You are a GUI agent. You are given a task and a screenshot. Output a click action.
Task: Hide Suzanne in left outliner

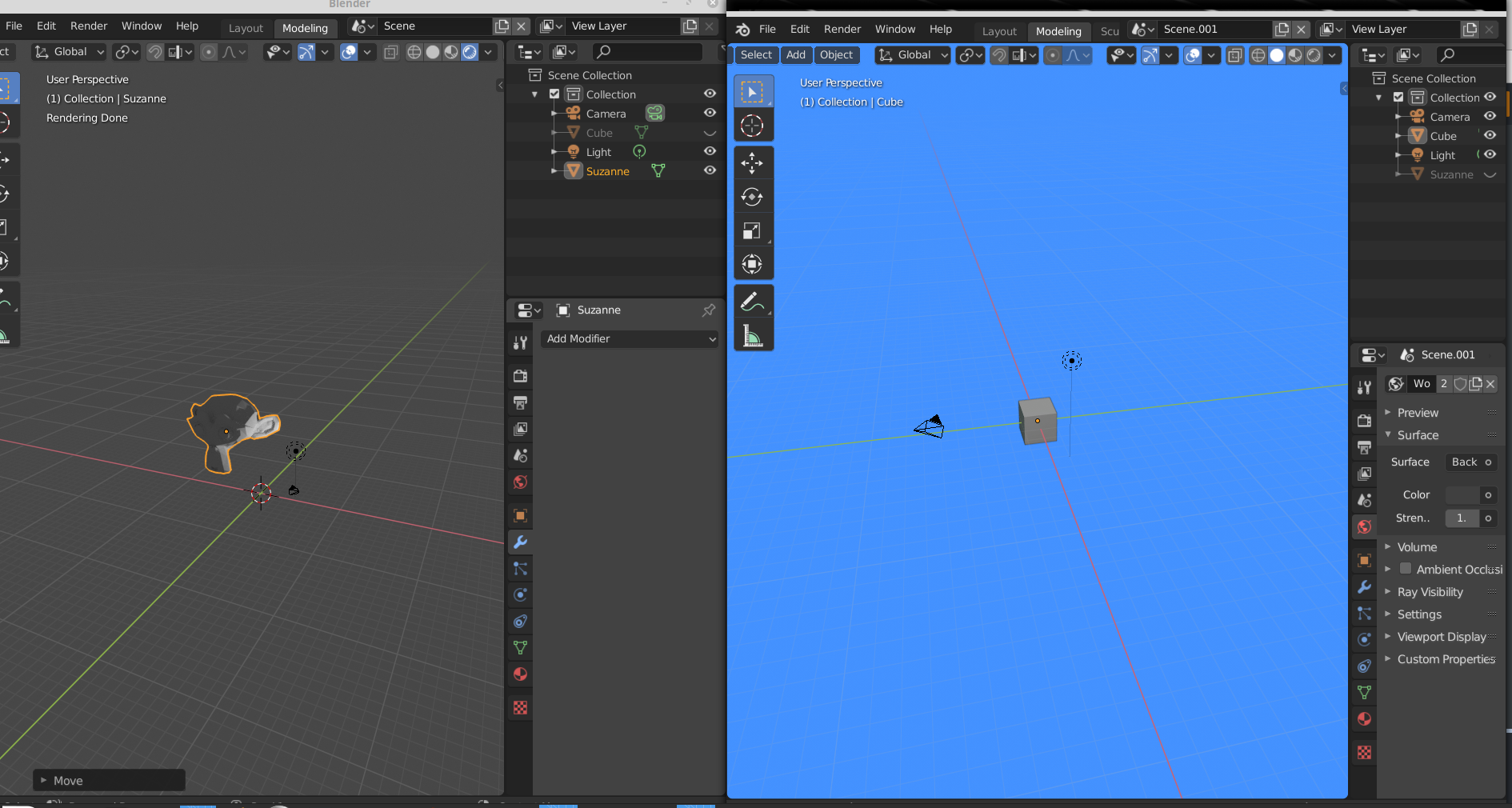point(710,171)
